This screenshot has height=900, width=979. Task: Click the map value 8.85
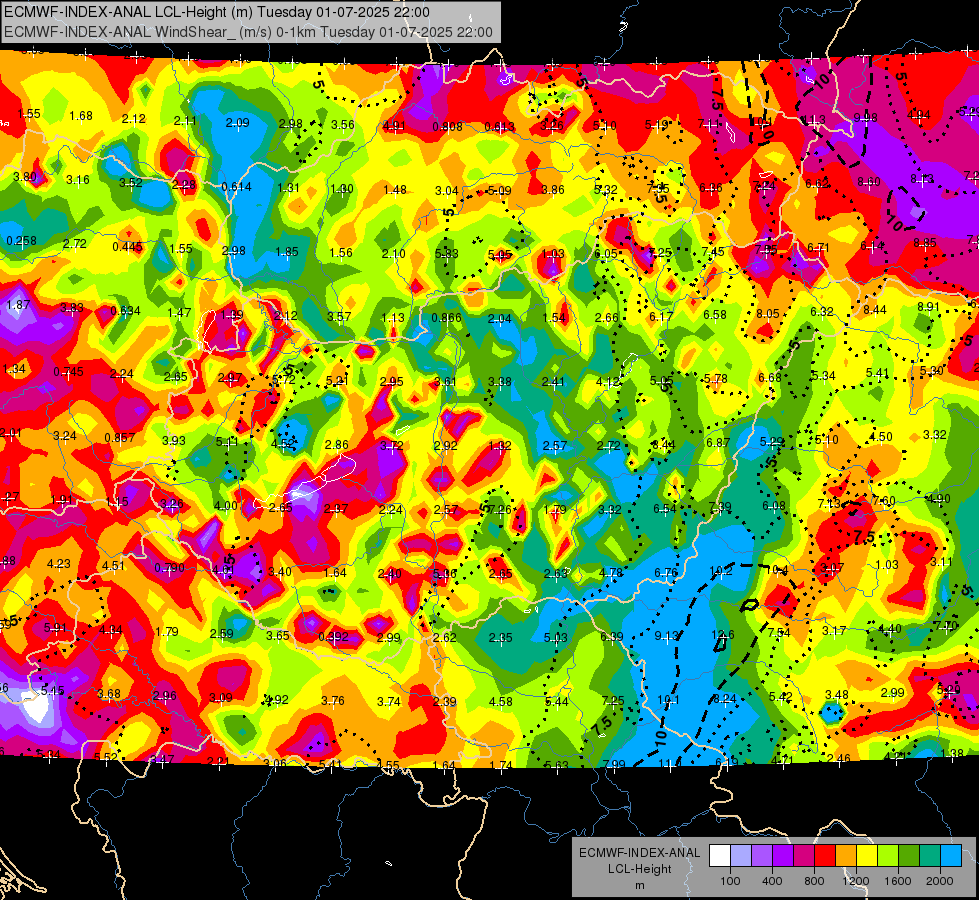click(x=925, y=243)
